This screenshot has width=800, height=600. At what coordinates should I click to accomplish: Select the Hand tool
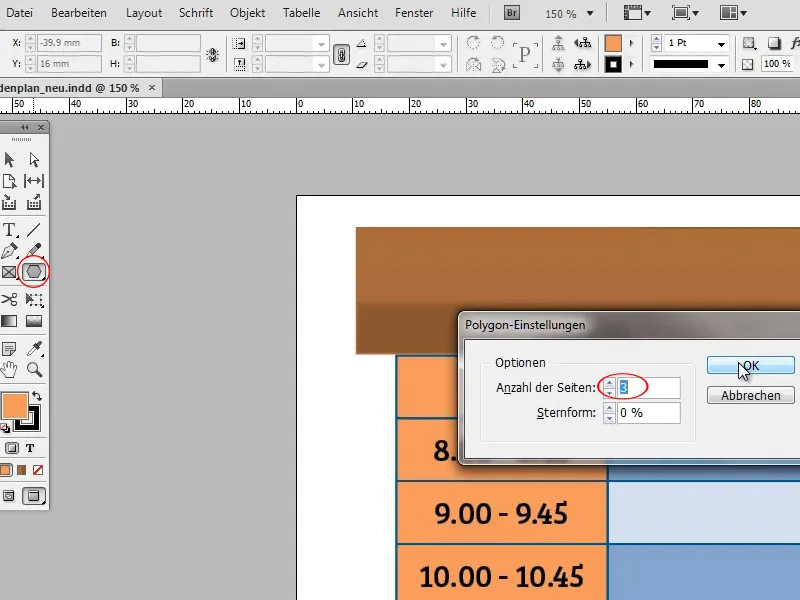coord(9,369)
